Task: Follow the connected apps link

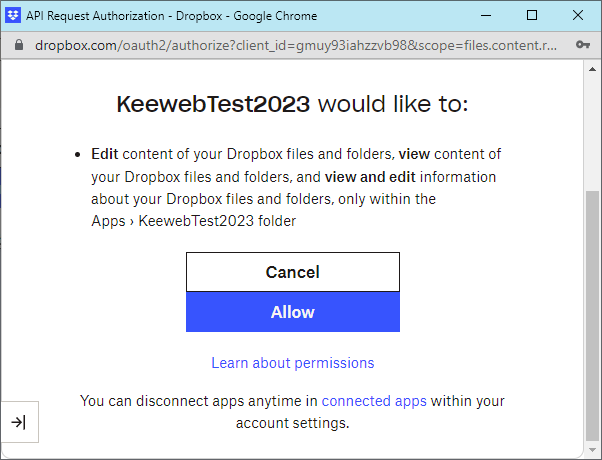Action: (374, 401)
